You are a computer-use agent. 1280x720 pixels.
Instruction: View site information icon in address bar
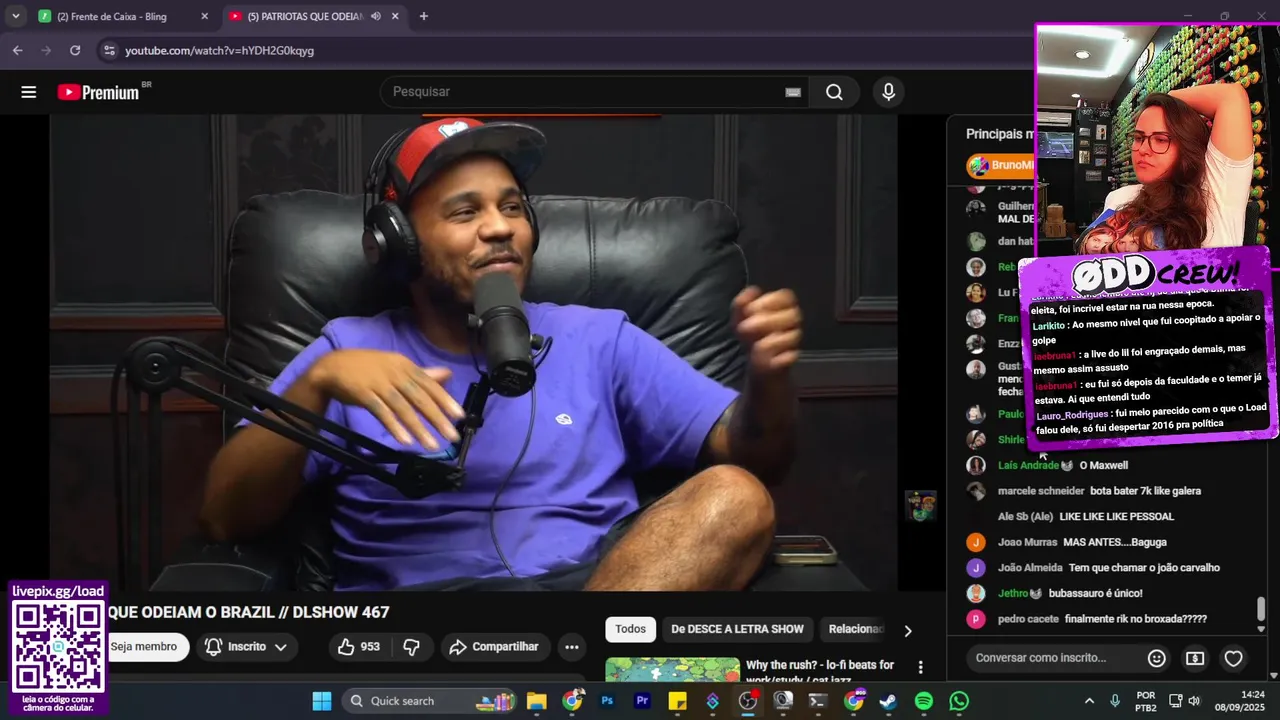[109, 50]
